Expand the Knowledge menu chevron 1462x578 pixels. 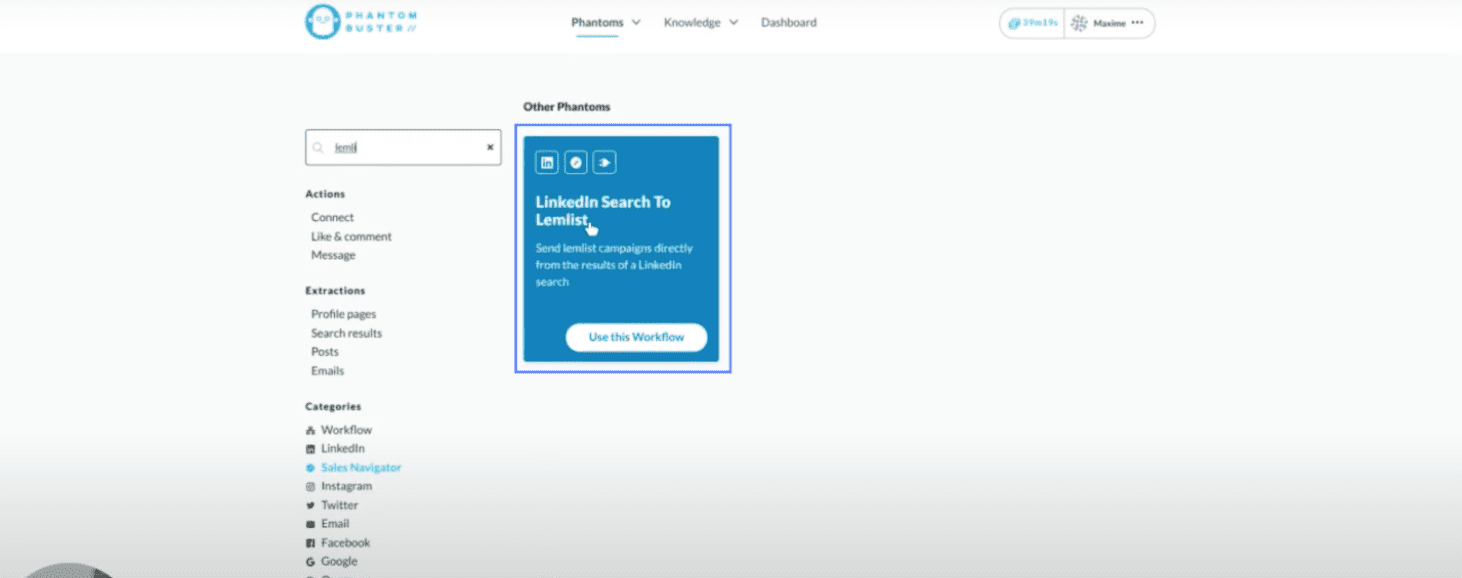tap(733, 22)
